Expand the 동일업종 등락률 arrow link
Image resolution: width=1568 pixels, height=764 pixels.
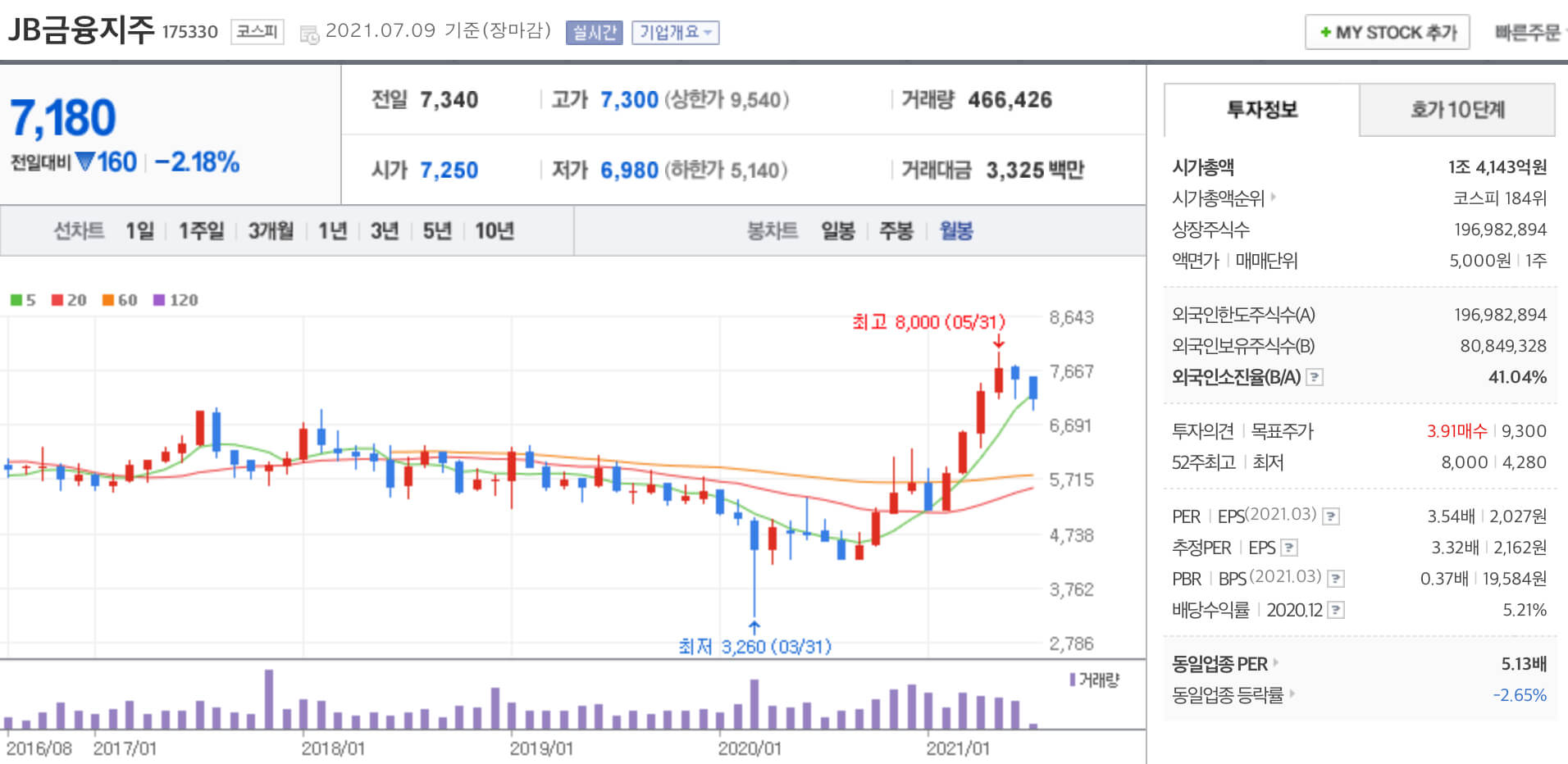pyautogui.click(x=1292, y=694)
